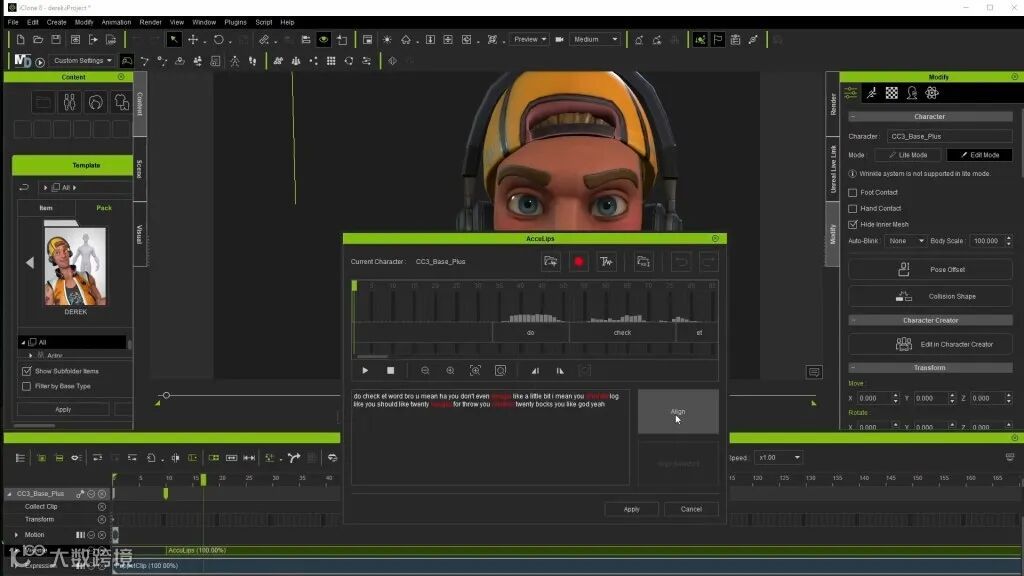This screenshot has height=576, width=1024.
Task: Open the Animation menu
Action: point(116,22)
